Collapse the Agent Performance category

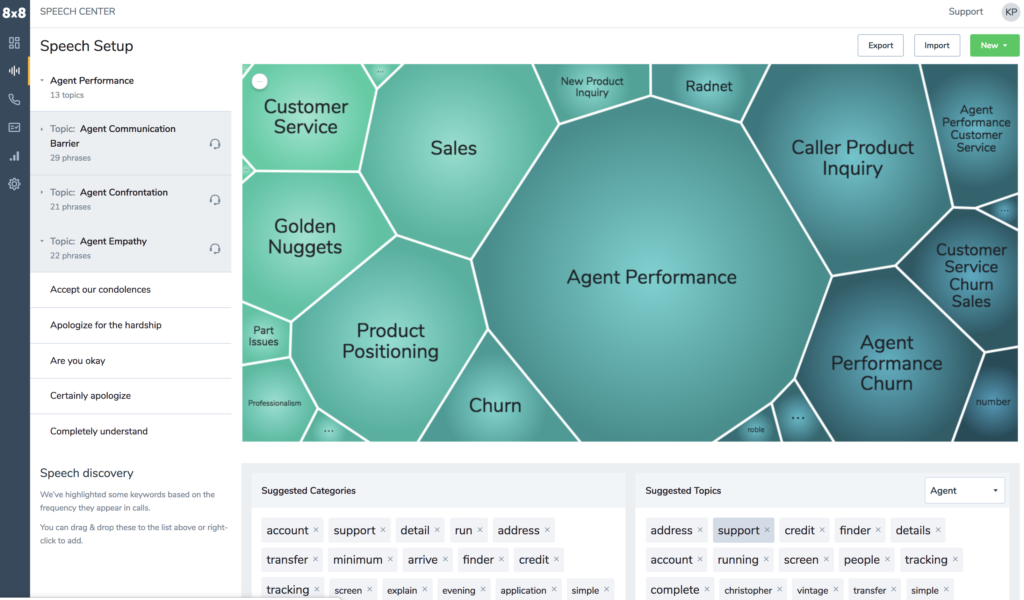pyautogui.click(x=42, y=80)
